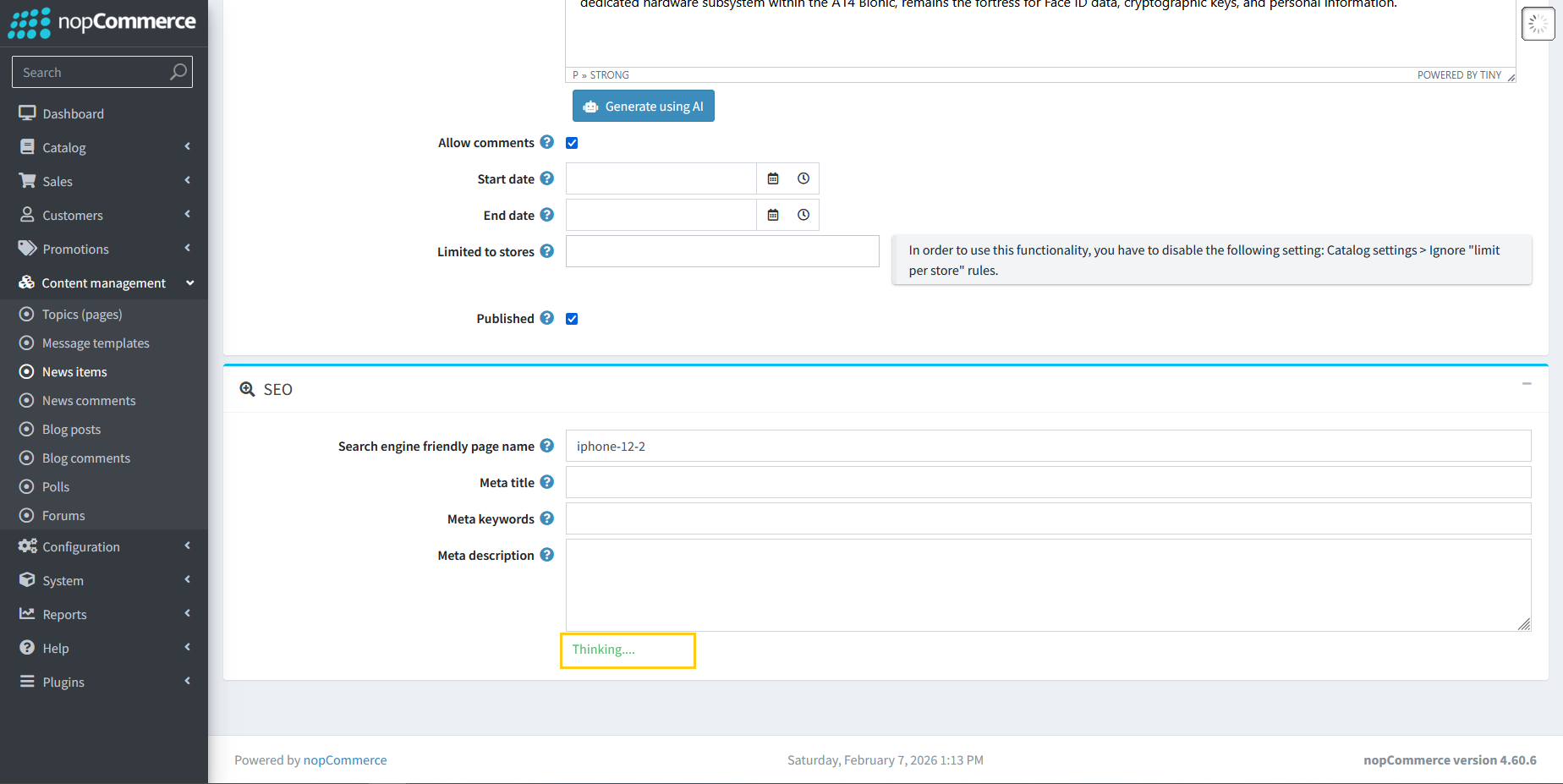
Task: Open the Start date time picker
Action: coord(803,178)
